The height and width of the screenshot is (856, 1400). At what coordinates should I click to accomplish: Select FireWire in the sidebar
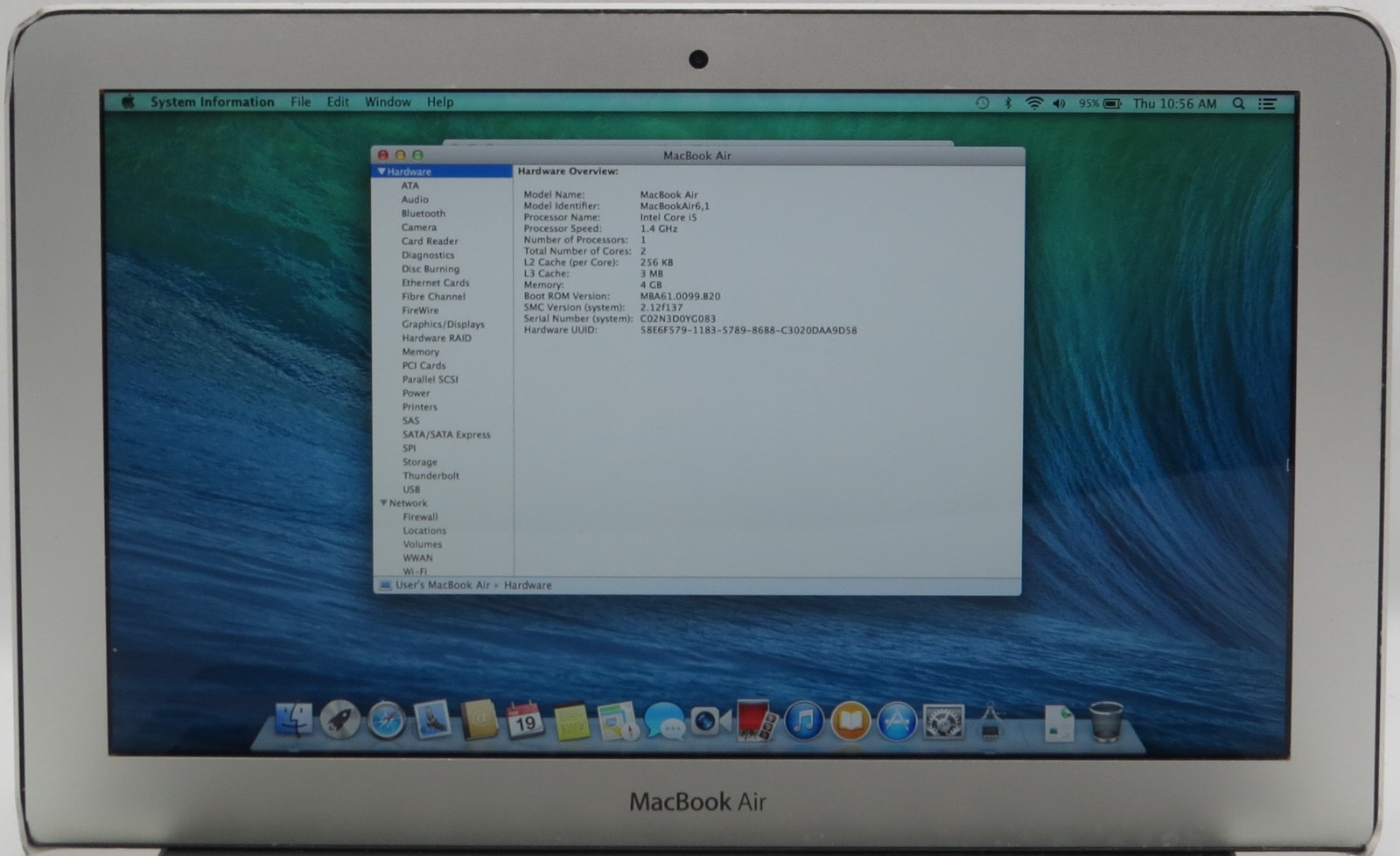click(x=420, y=311)
